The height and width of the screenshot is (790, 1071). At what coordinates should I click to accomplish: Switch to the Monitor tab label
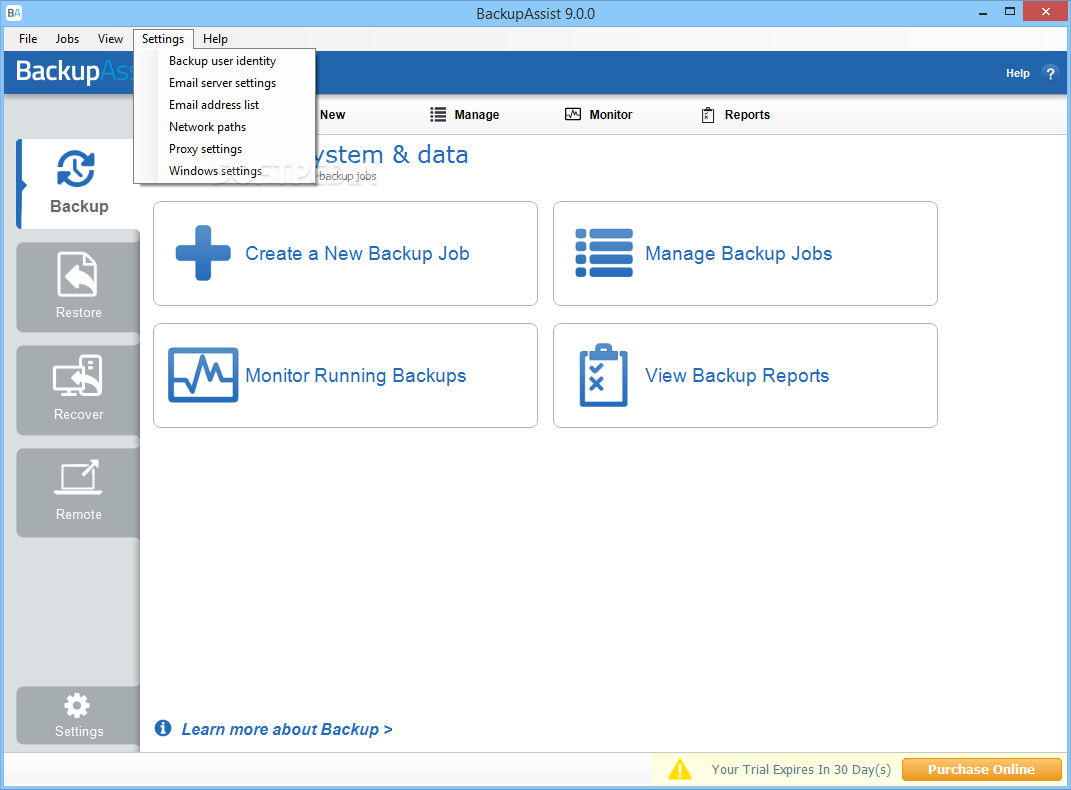tap(611, 115)
